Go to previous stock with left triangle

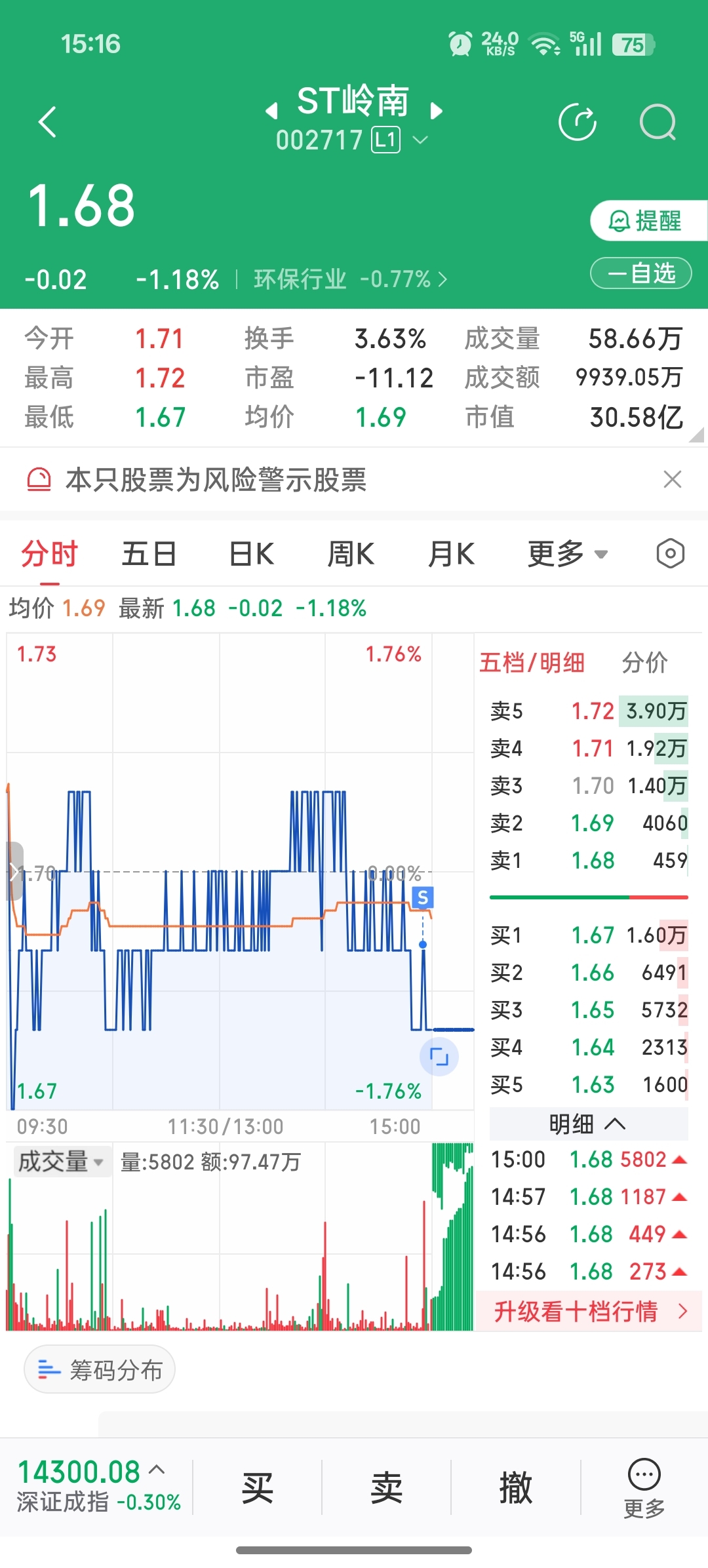tap(271, 111)
